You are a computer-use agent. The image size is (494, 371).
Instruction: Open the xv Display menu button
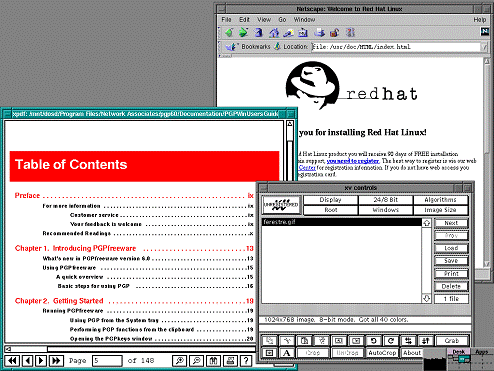pos(330,200)
